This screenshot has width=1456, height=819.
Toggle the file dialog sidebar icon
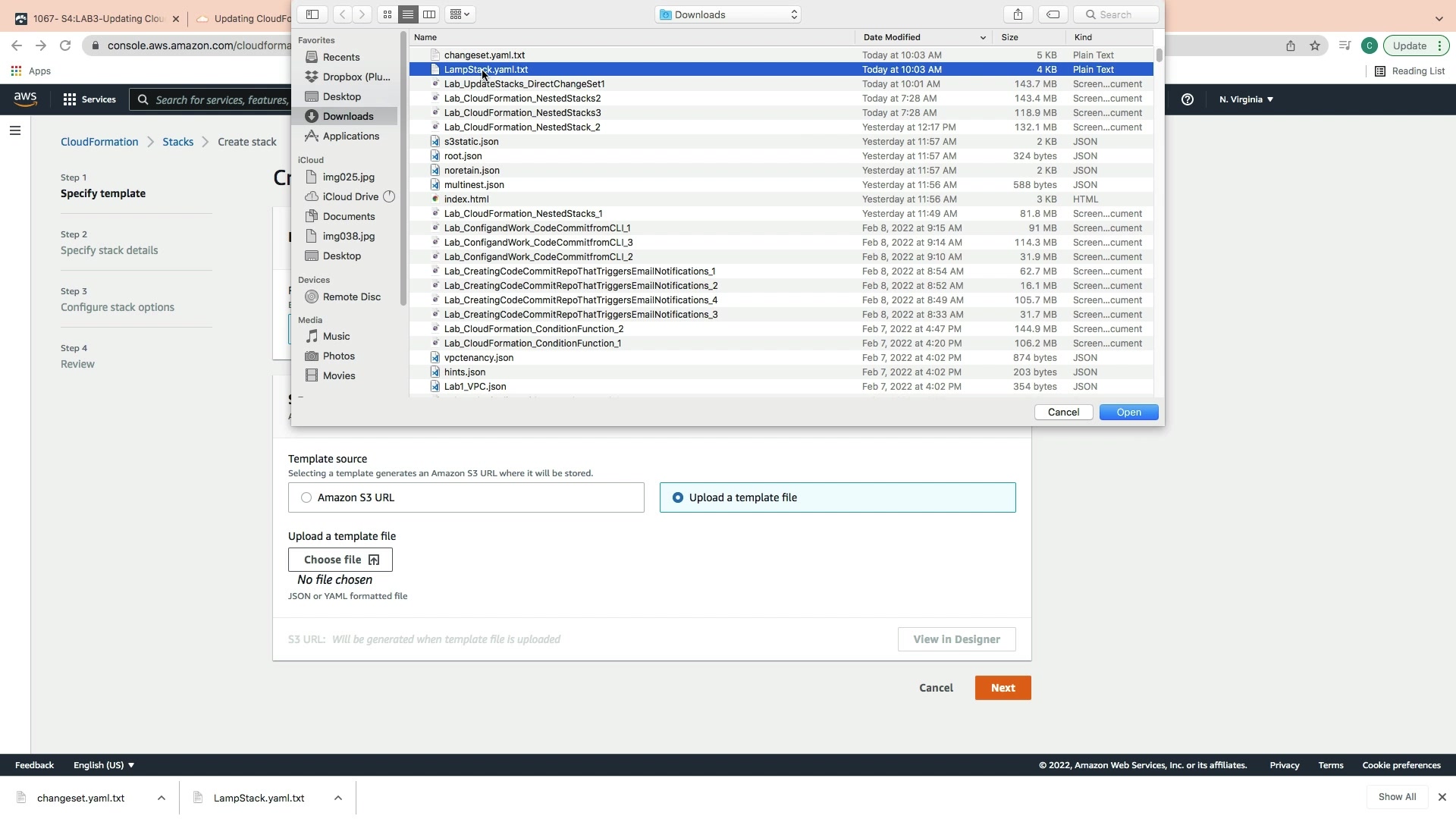click(312, 14)
